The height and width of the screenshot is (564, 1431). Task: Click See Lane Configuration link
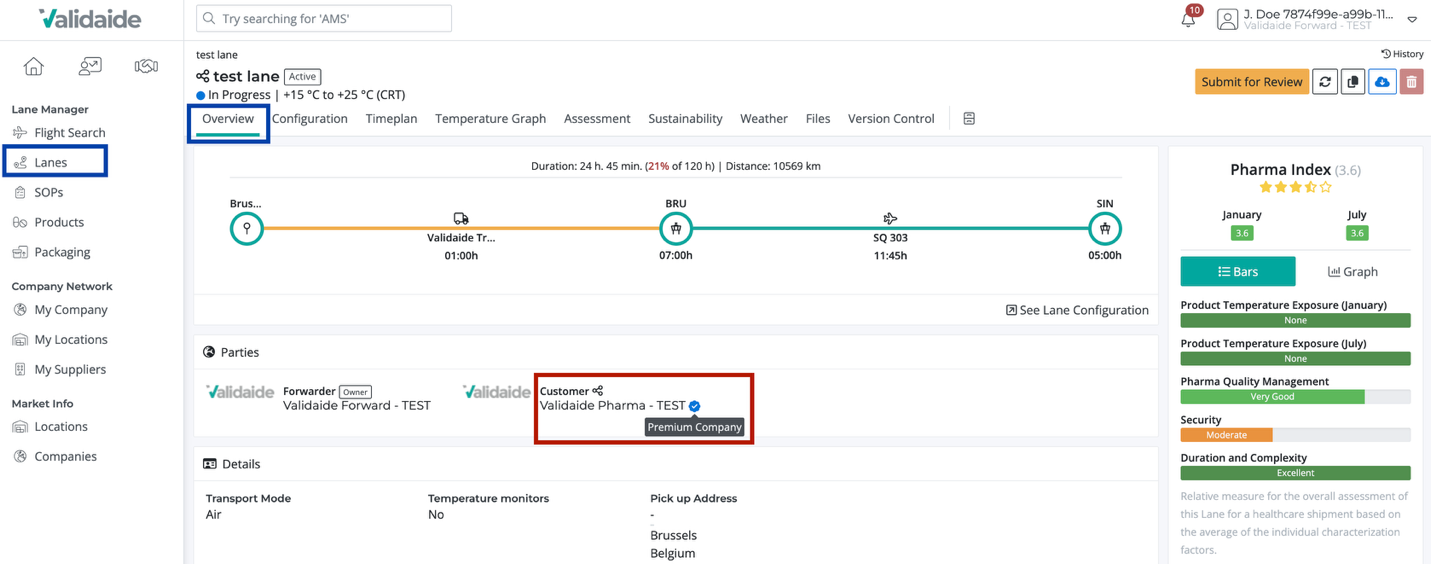(x=1077, y=310)
